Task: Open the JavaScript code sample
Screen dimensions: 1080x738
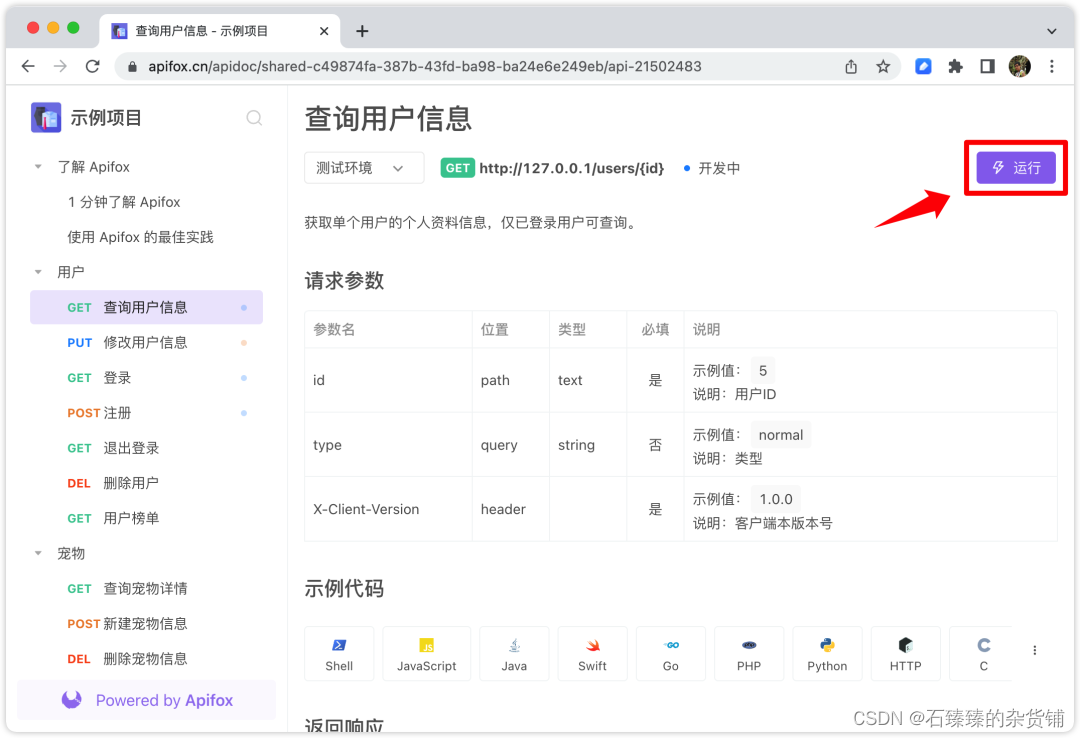Action: (x=426, y=653)
